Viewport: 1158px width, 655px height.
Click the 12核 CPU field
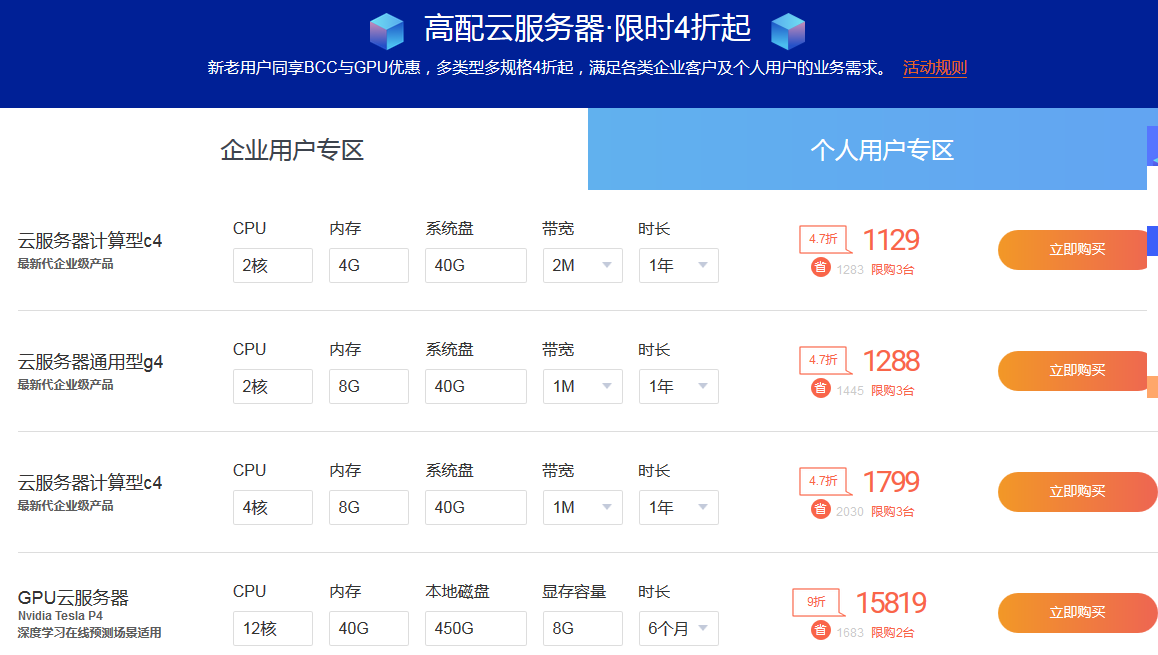click(x=272, y=629)
